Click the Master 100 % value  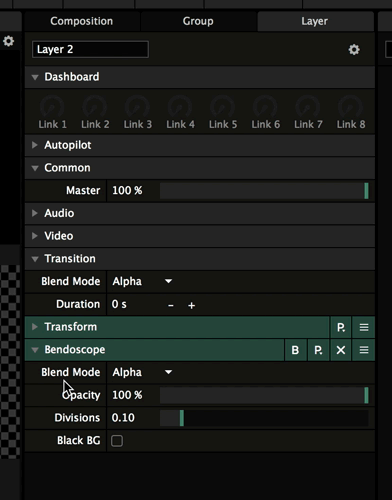point(127,190)
